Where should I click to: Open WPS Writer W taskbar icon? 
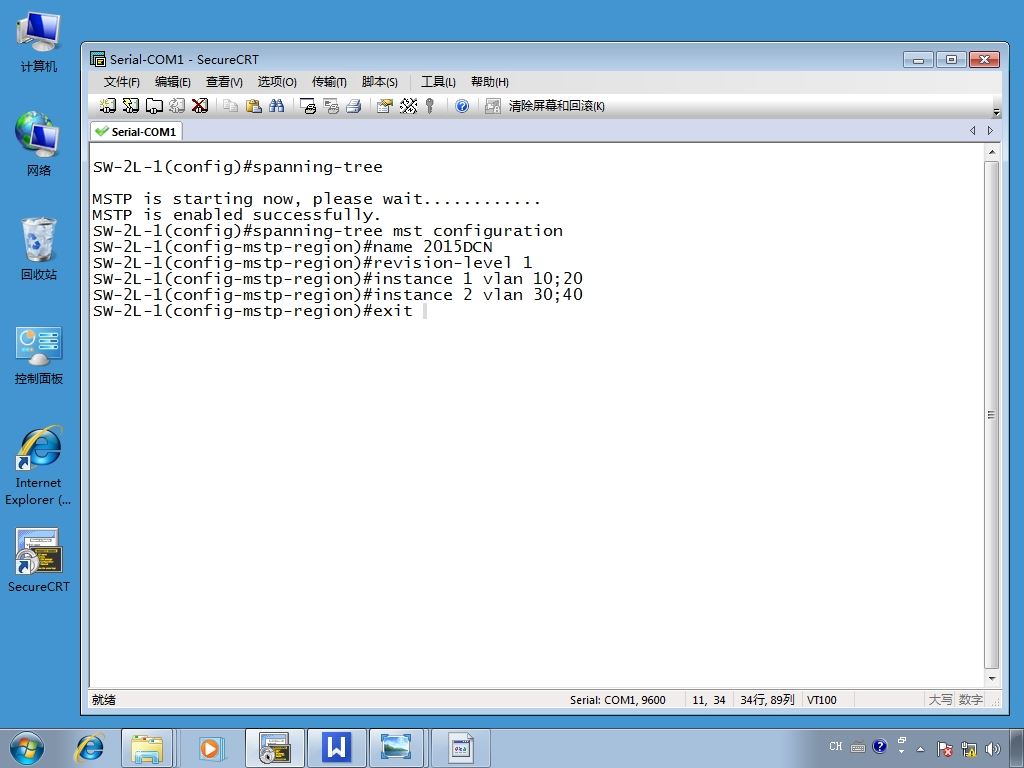click(x=336, y=748)
